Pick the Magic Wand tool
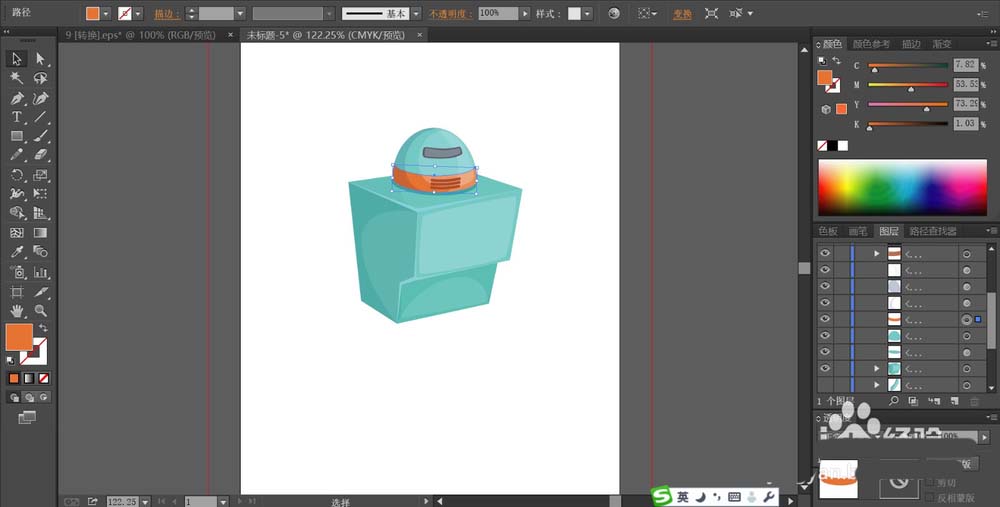This screenshot has height=507, width=1000. point(17,78)
